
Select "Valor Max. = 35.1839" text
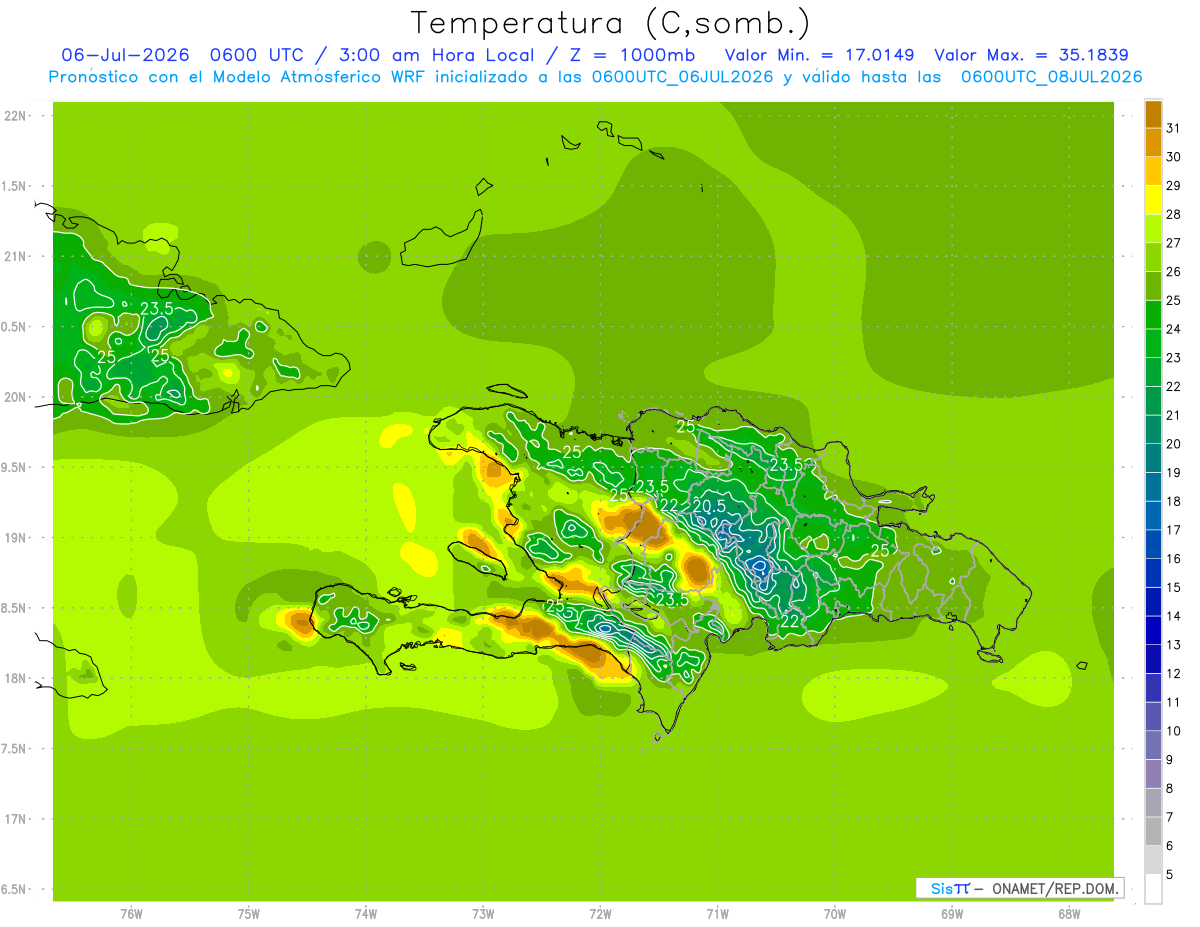[x=1031, y=55]
